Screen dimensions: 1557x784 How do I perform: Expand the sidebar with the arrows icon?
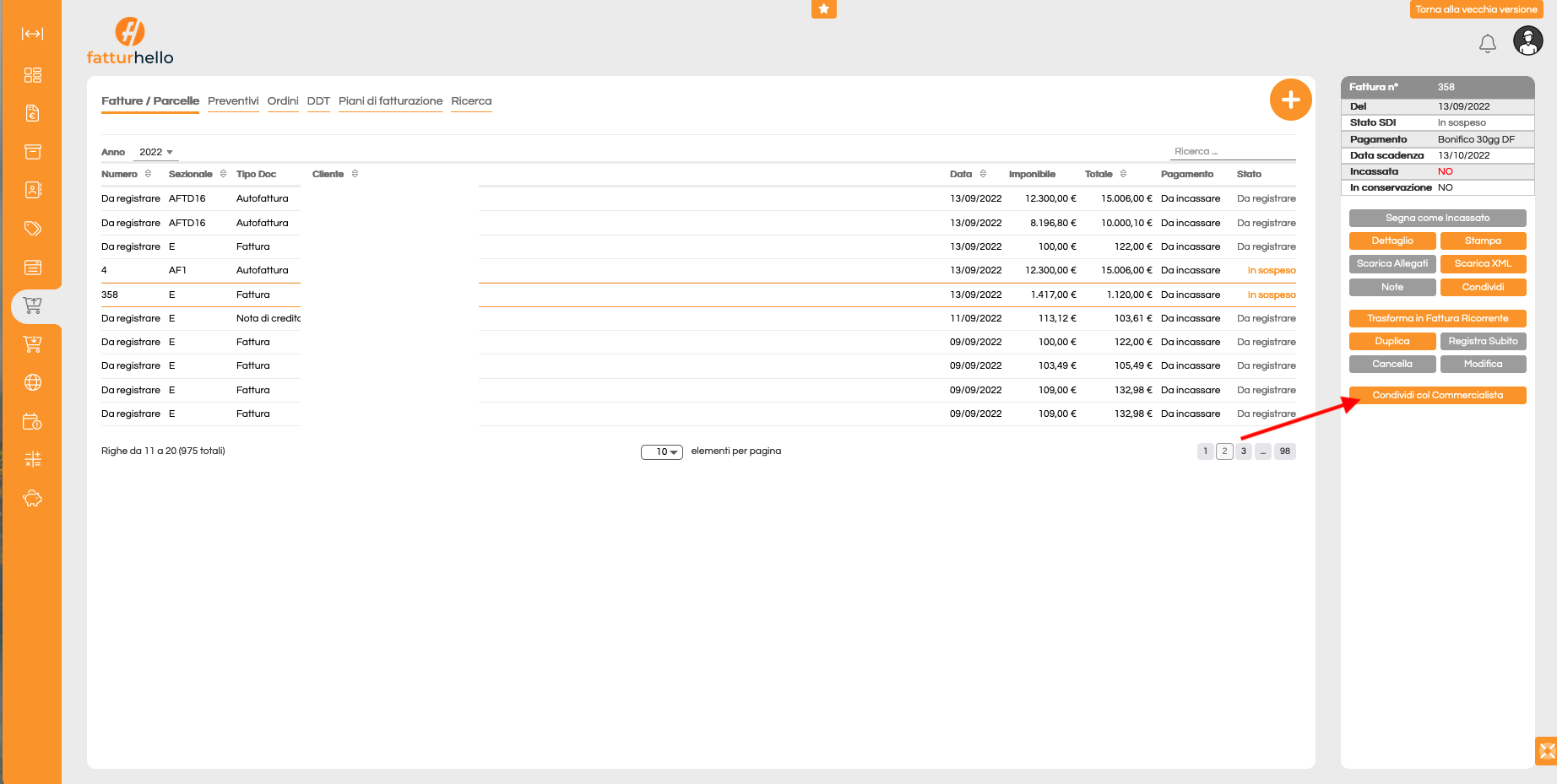pyautogui.click(x=32, y=34)
